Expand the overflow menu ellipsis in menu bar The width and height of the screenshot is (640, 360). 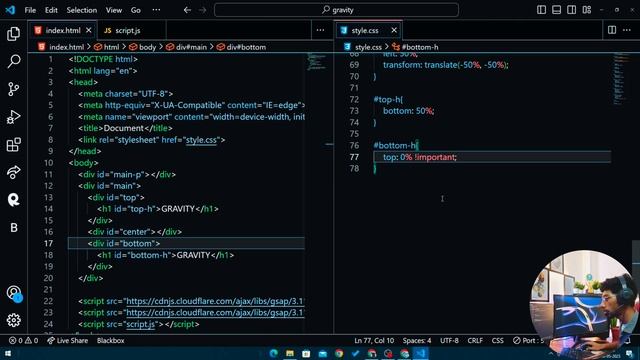point(156,10)
